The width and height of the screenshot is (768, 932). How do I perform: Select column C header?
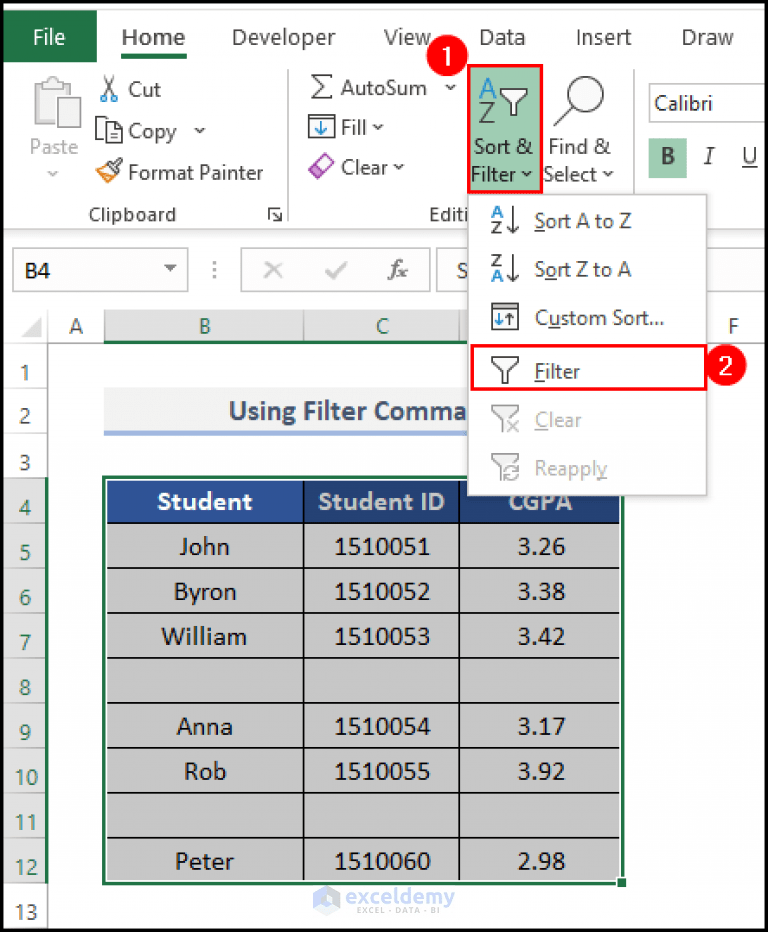pos(382,326)
